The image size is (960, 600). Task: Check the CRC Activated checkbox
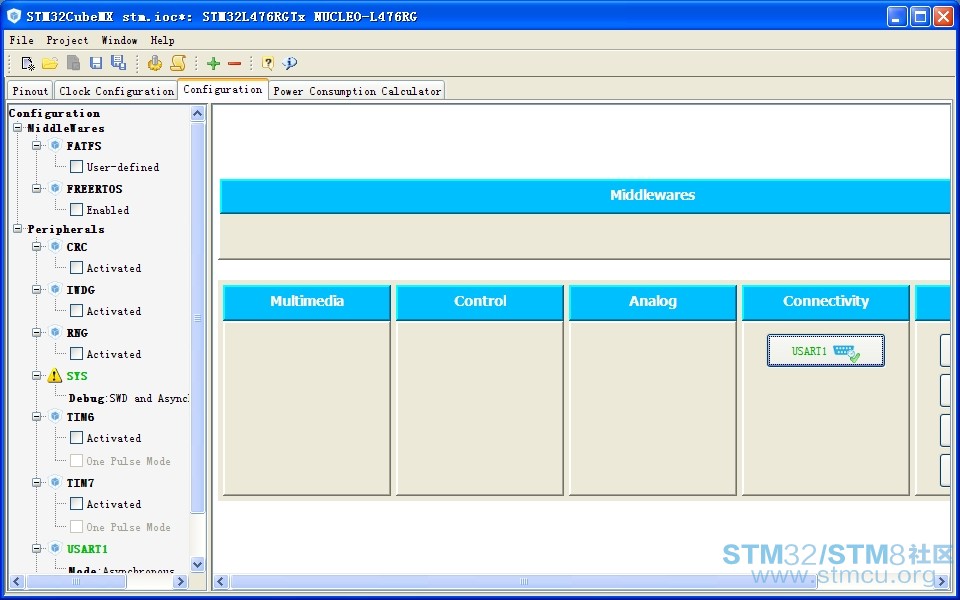tap(77, 268)
